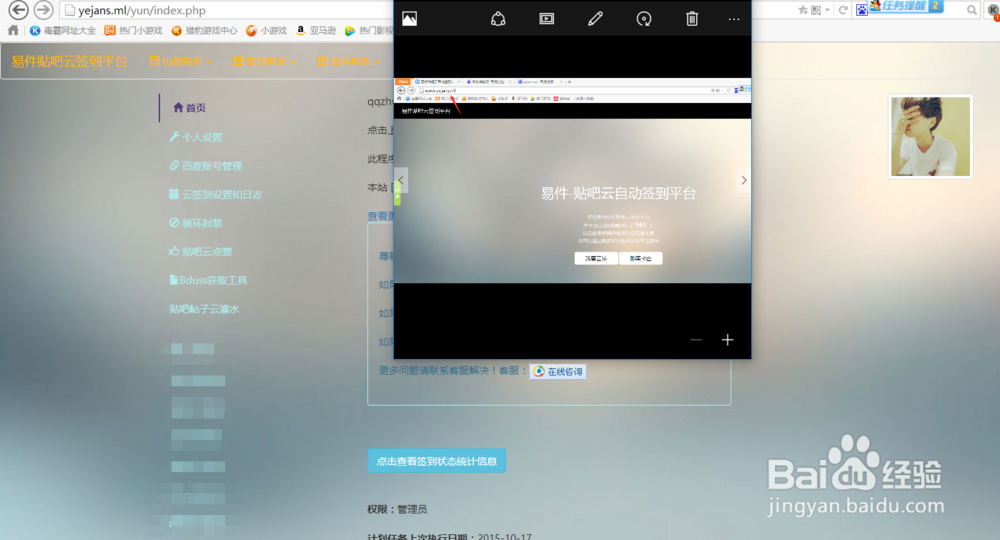The image size is (1000, 540).
Task: Click the browser reload icon
Action: [x=843, y=10]
